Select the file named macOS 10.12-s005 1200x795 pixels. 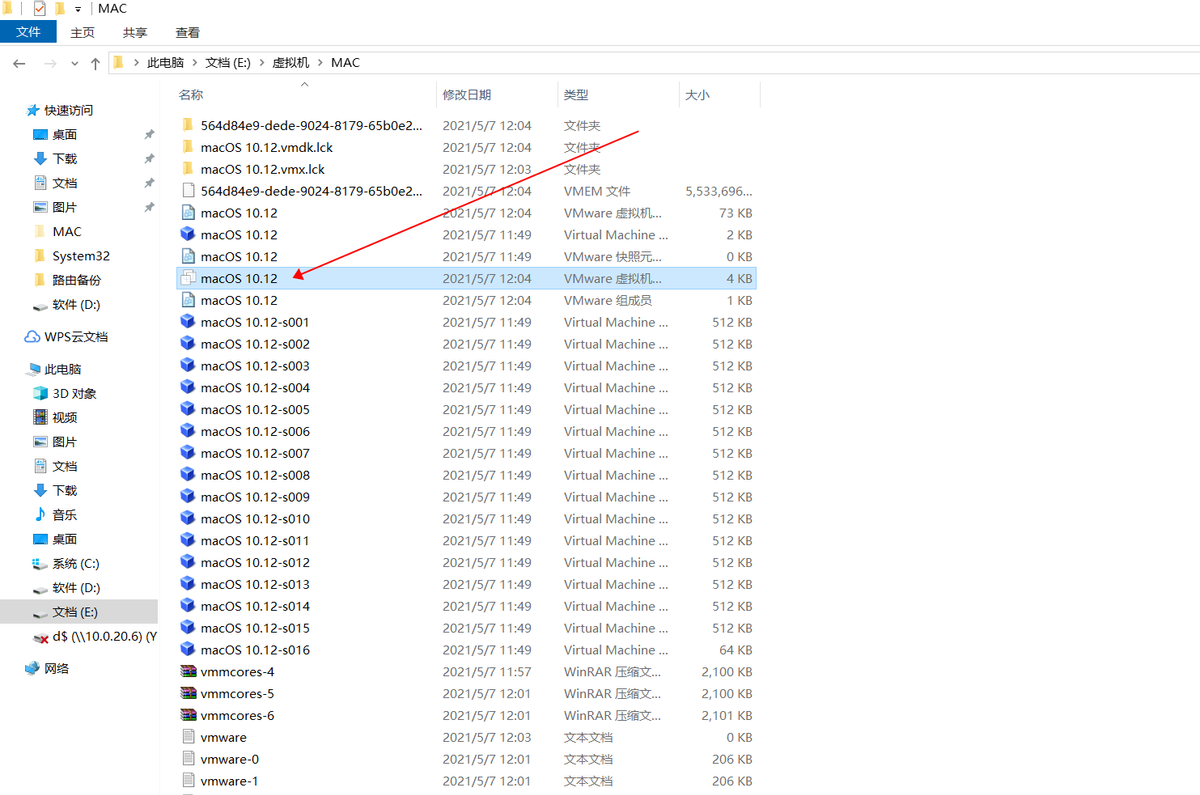[x=255, y=409]
